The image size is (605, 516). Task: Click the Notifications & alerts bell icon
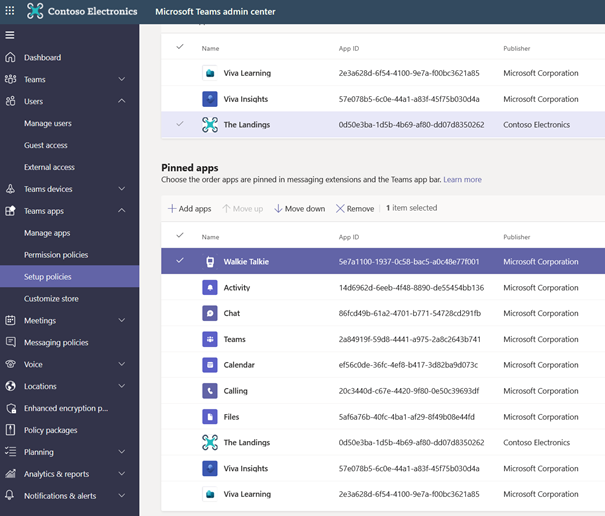(x=10, y=495)
